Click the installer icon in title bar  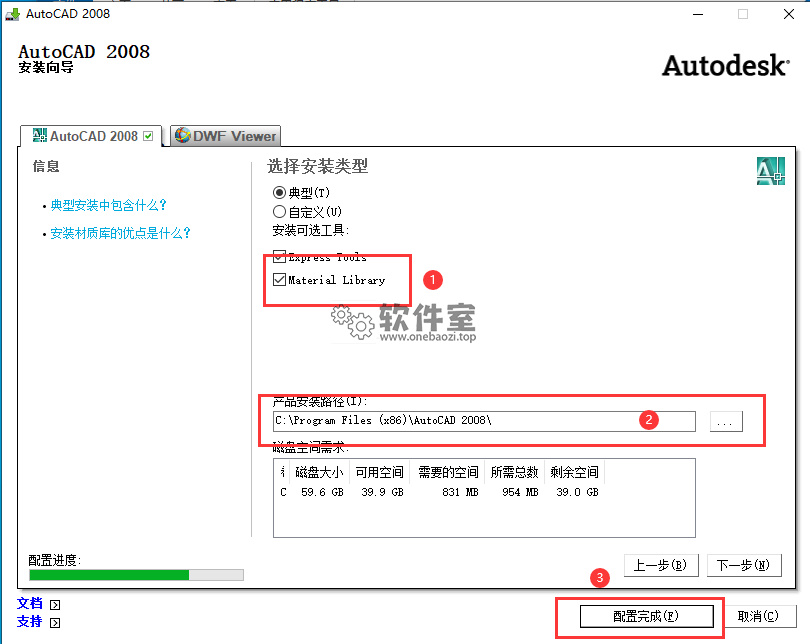click(x=12, y=14)
